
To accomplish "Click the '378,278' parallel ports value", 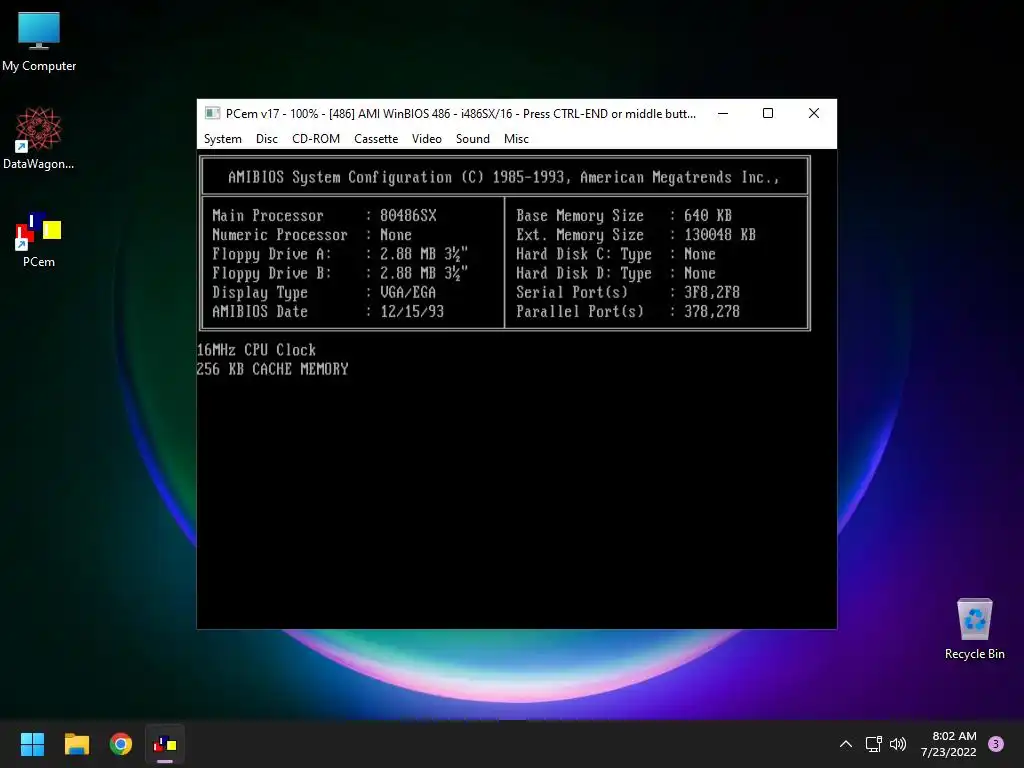I will (x=712, y=312).
